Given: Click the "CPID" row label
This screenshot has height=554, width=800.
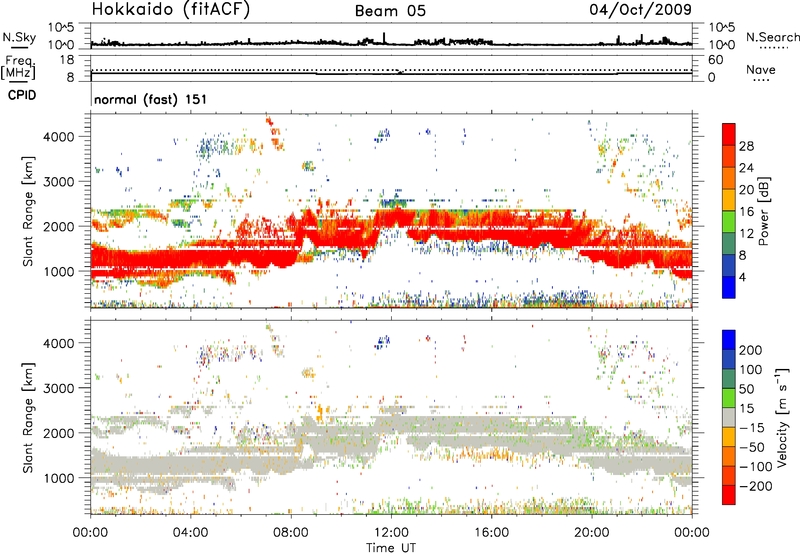Looking at the screenshot, I should tap(22, 95).
